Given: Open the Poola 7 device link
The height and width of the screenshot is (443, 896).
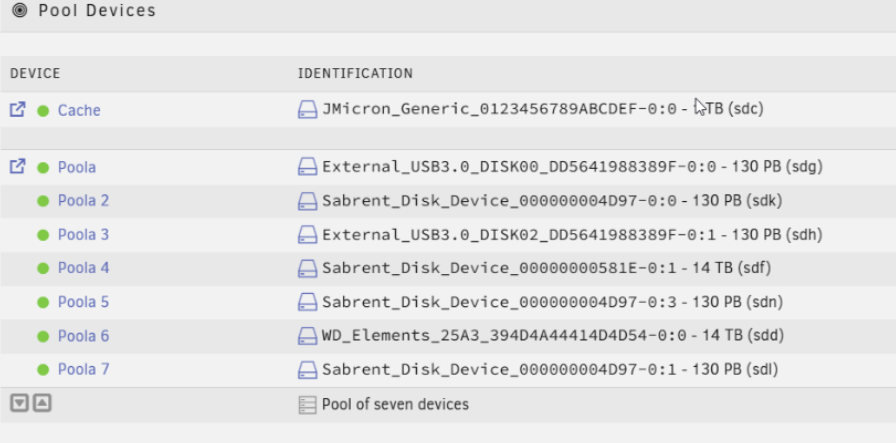Looking at the screenshot, I should (x=83, y=369).
